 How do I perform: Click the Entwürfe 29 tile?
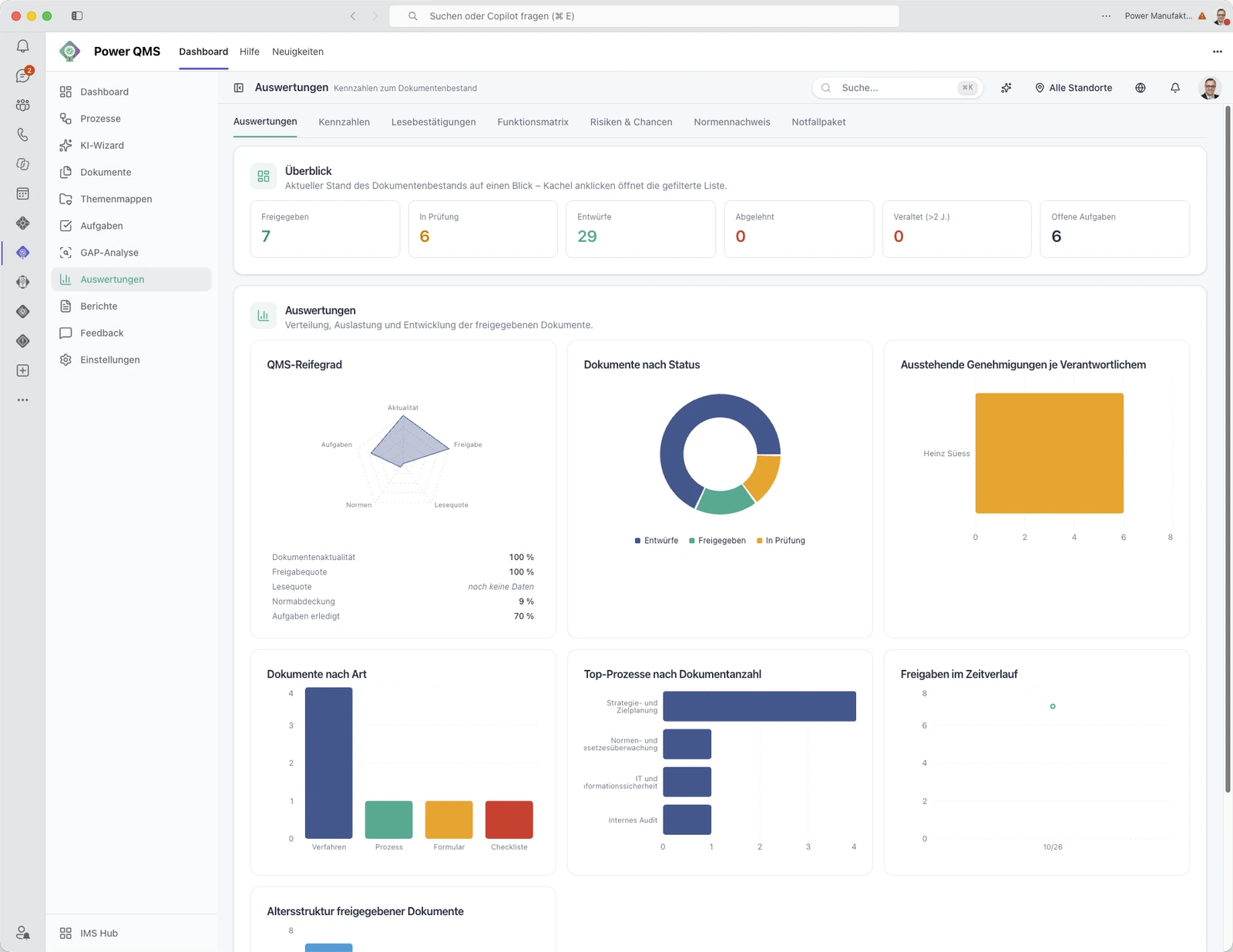[x=641, y=229]
